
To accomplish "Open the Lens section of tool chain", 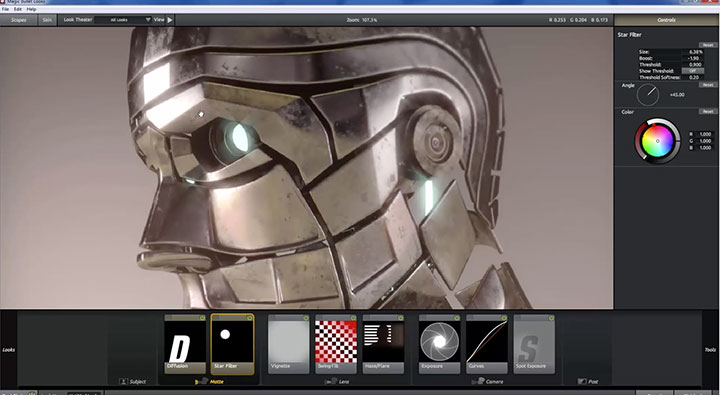I will coord(338,381).
